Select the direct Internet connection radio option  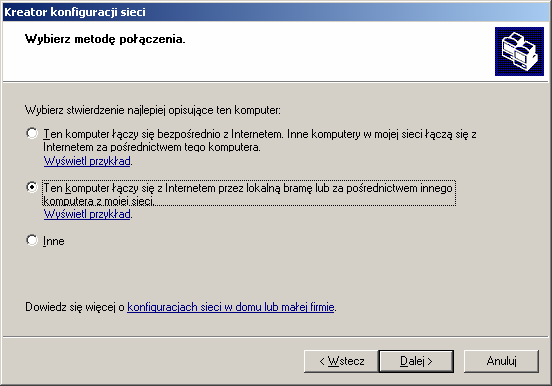click(x=32, y=133)
